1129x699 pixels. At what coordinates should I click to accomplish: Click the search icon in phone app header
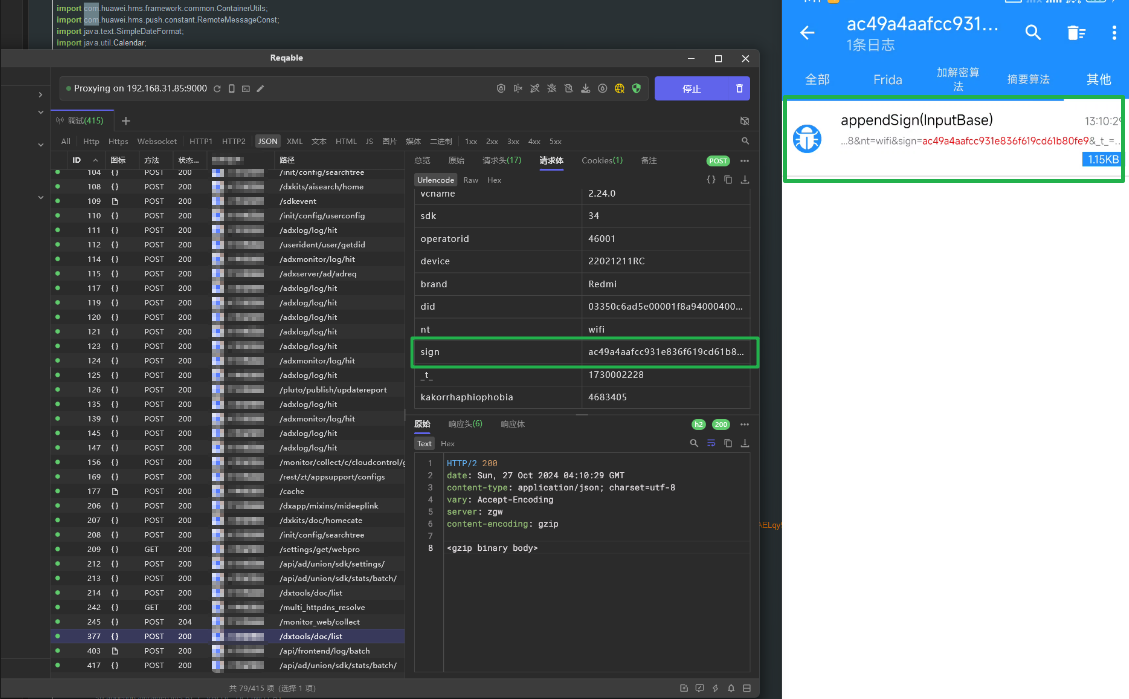pyautogui.click(x=1033, y=32)
